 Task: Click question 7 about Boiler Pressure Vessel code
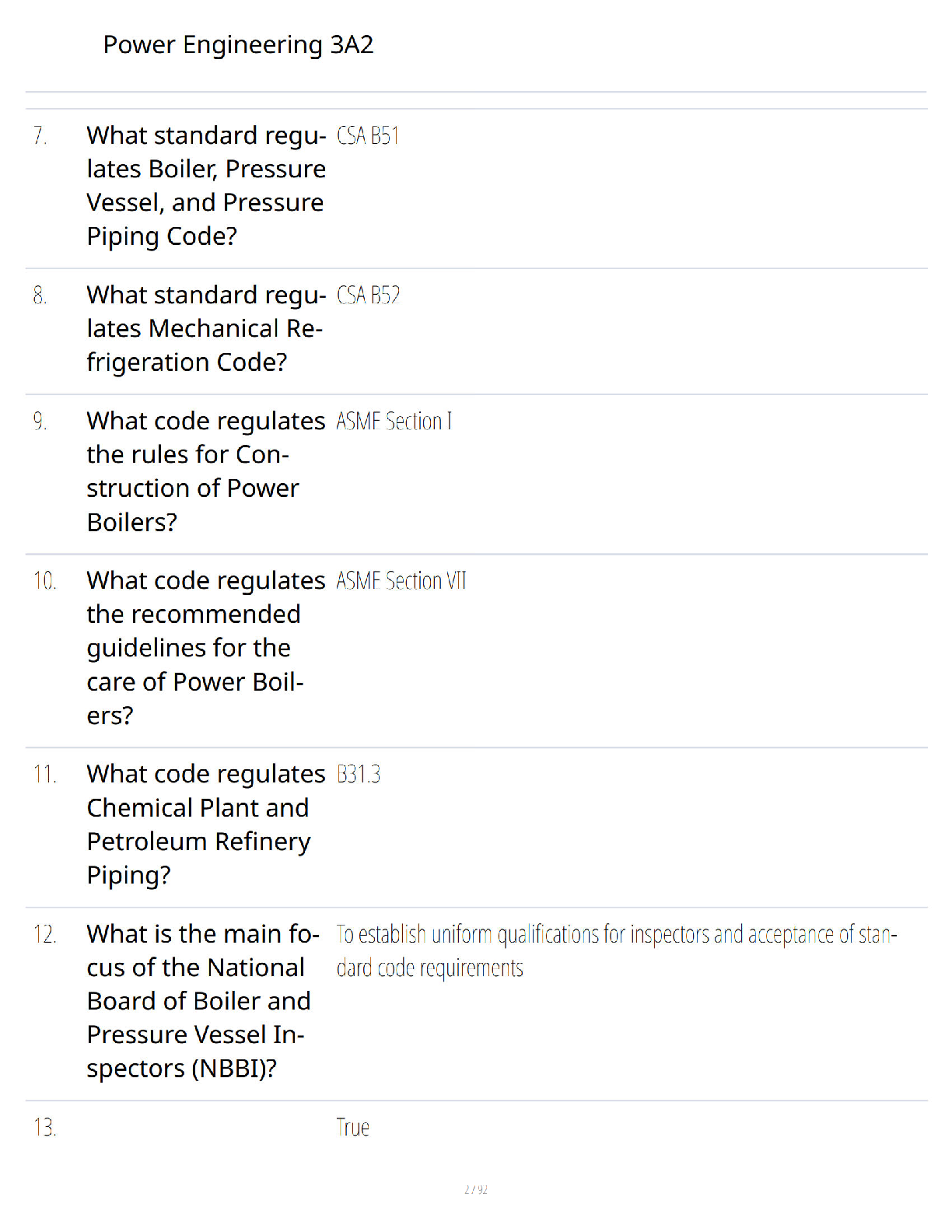tap(207, 186)
